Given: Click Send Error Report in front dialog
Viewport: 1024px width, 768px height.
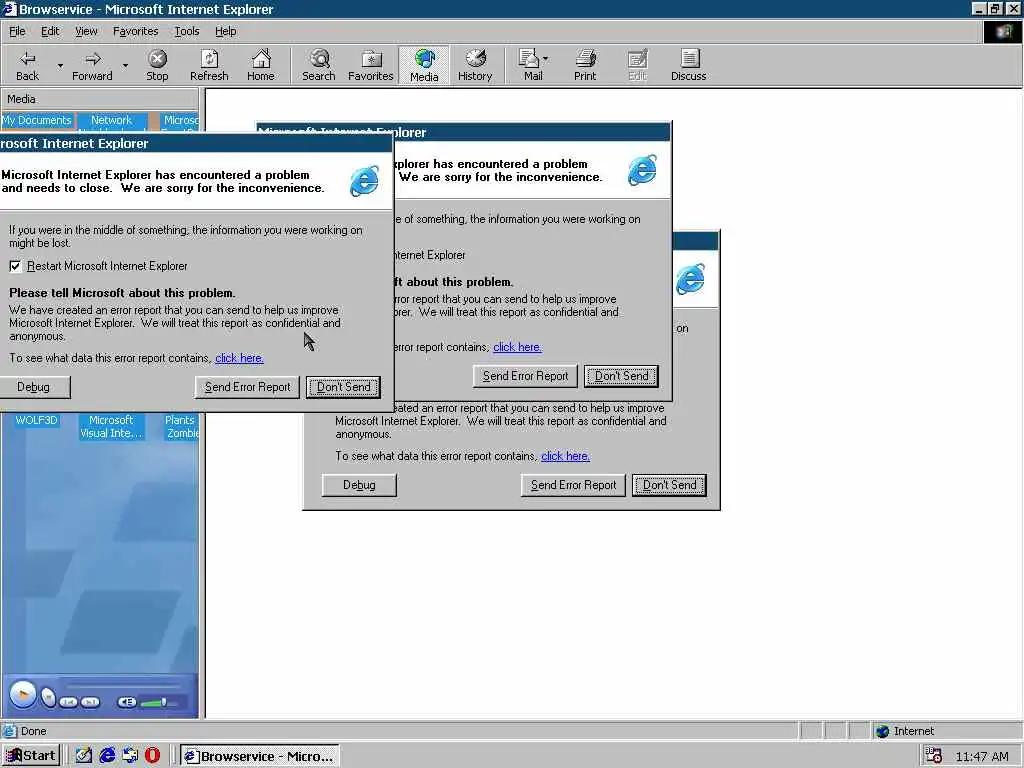Looking at the screenshot, I should point(247,387).
